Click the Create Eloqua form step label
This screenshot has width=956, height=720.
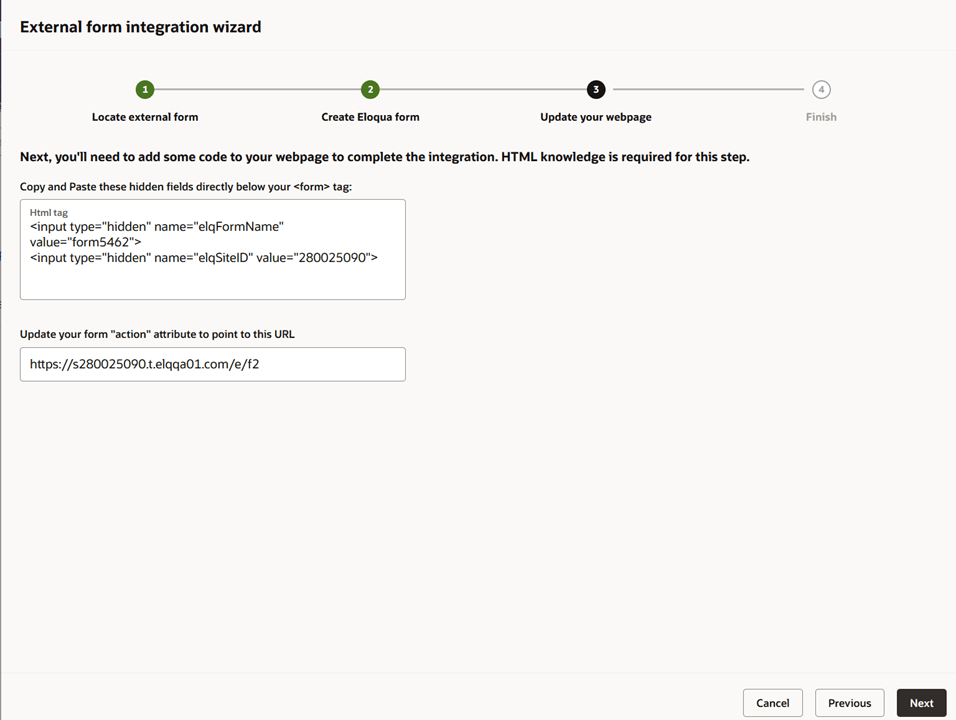click(x=370, y=117)
